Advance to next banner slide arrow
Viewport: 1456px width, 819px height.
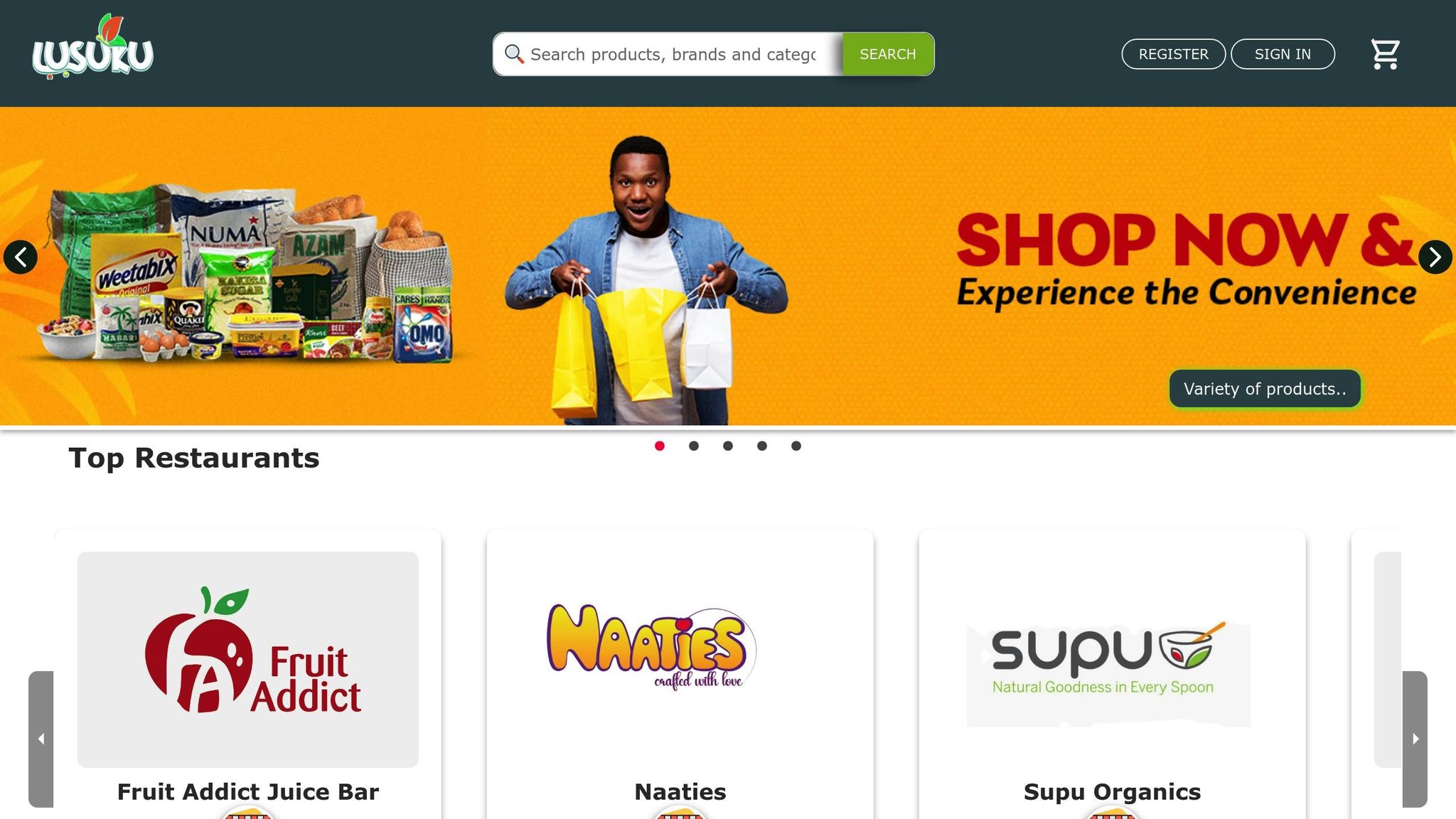[1435, 257]
